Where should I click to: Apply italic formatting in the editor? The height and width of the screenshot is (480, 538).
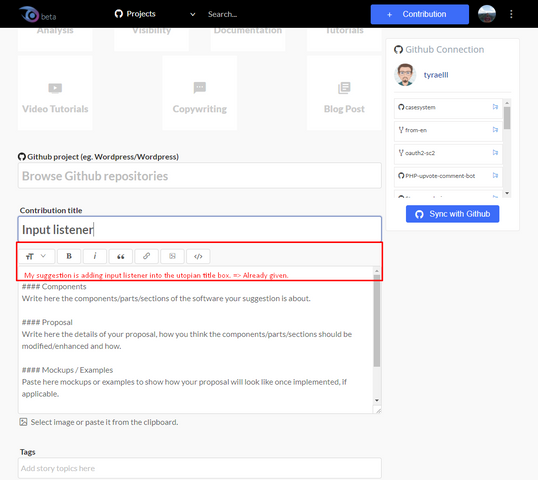(95, 256)
